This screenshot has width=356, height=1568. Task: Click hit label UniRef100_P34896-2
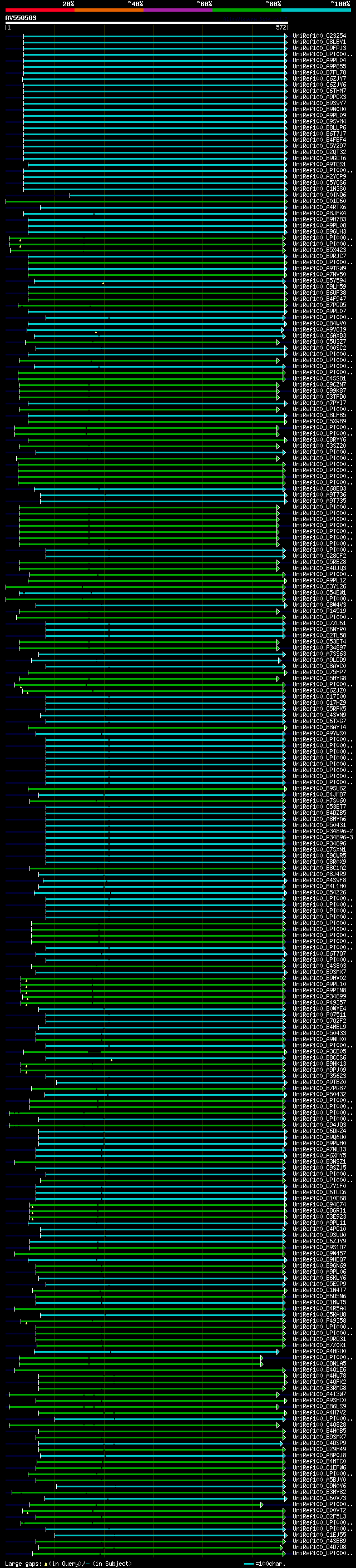323,831
